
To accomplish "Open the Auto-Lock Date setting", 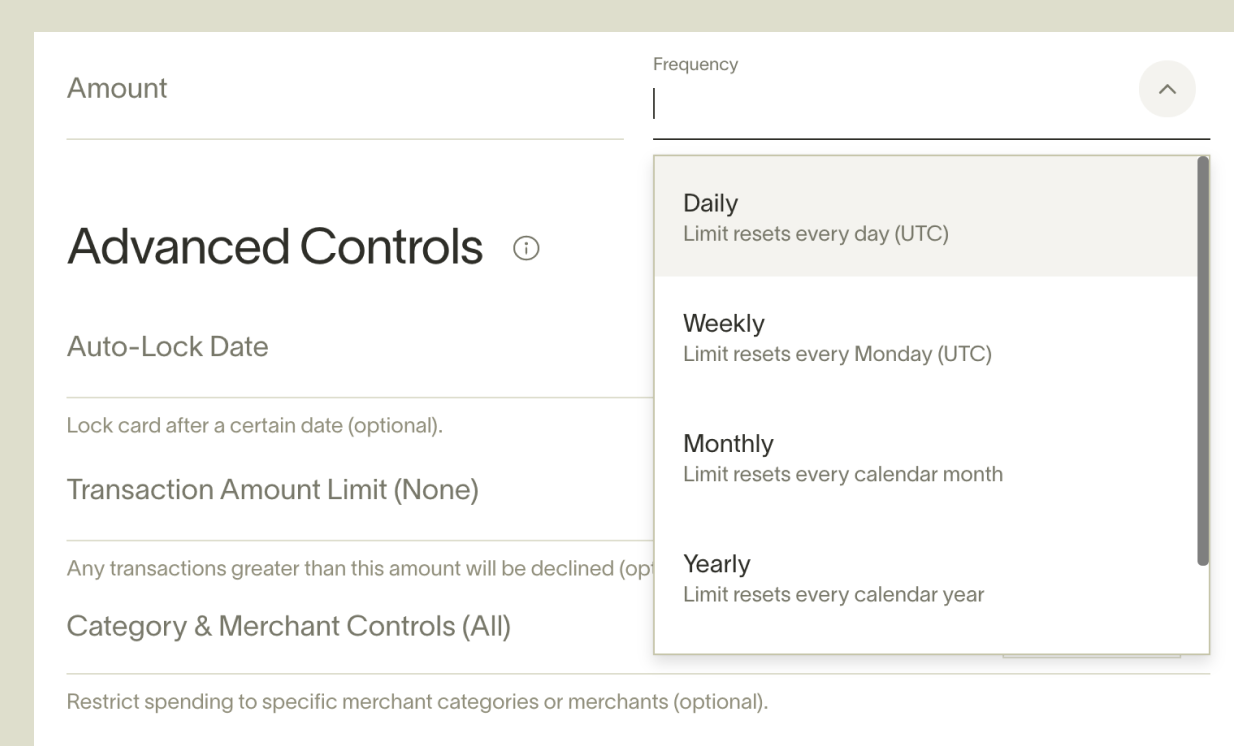I will pyautogui.click(x=168, y=347).
